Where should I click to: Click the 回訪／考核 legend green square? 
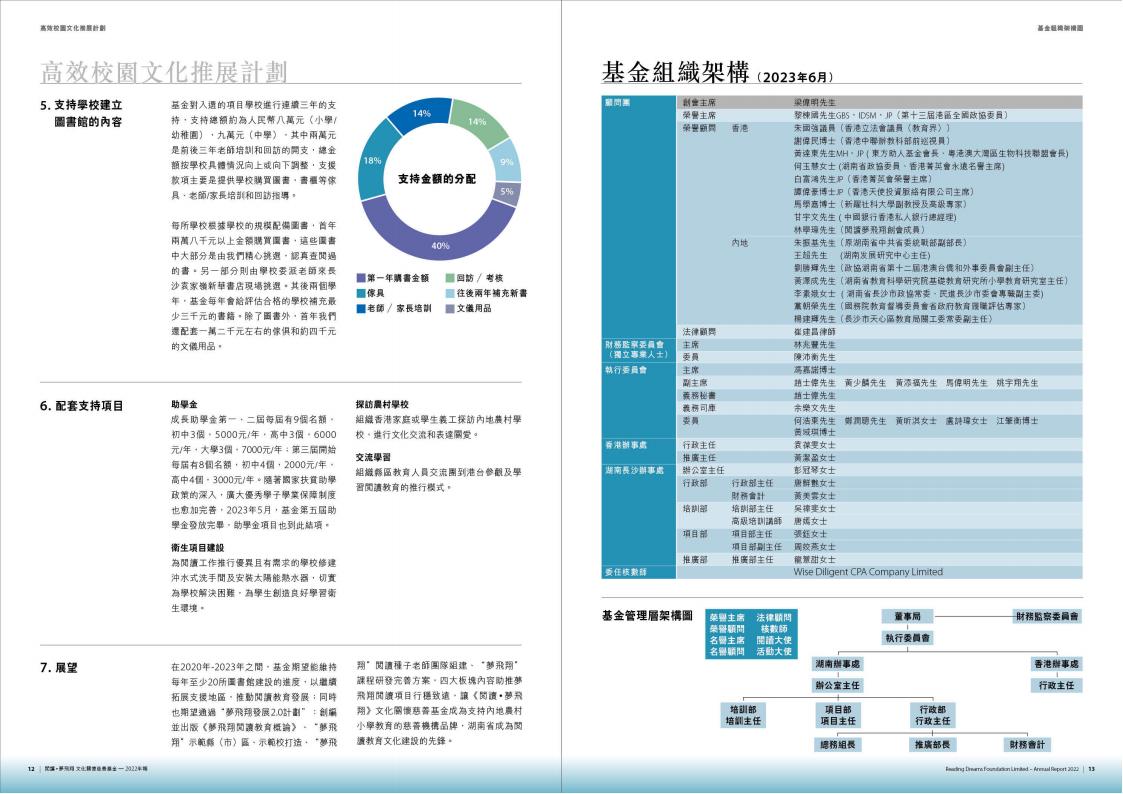point(450,278)
